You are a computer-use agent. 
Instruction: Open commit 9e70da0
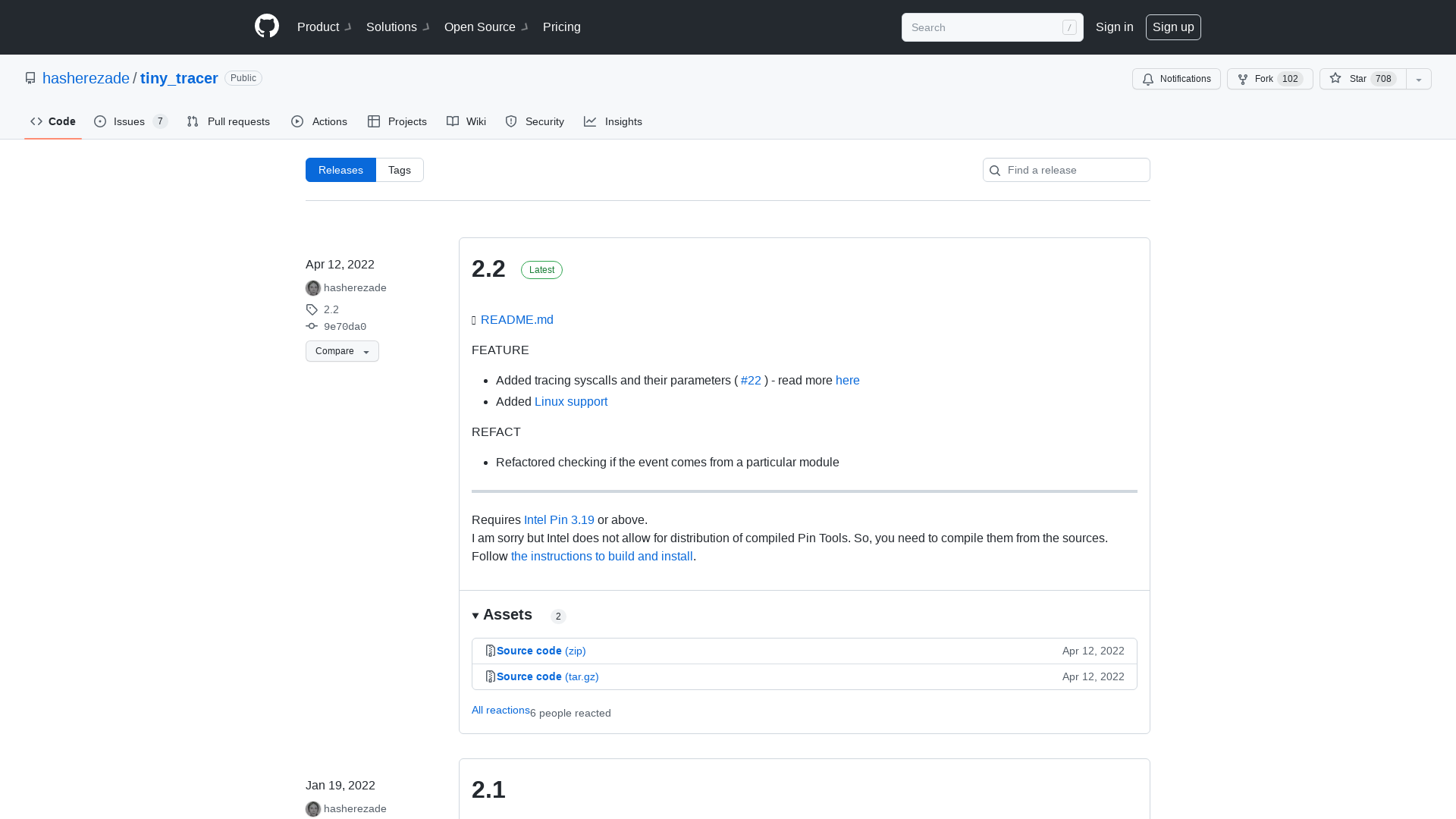[345, 327]
